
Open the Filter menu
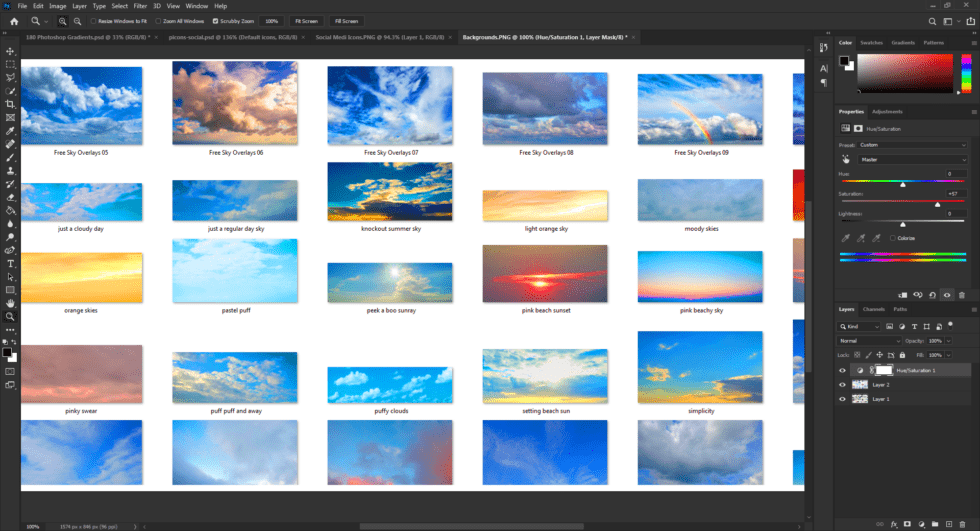pyautogui.click(x=140, y=6)
